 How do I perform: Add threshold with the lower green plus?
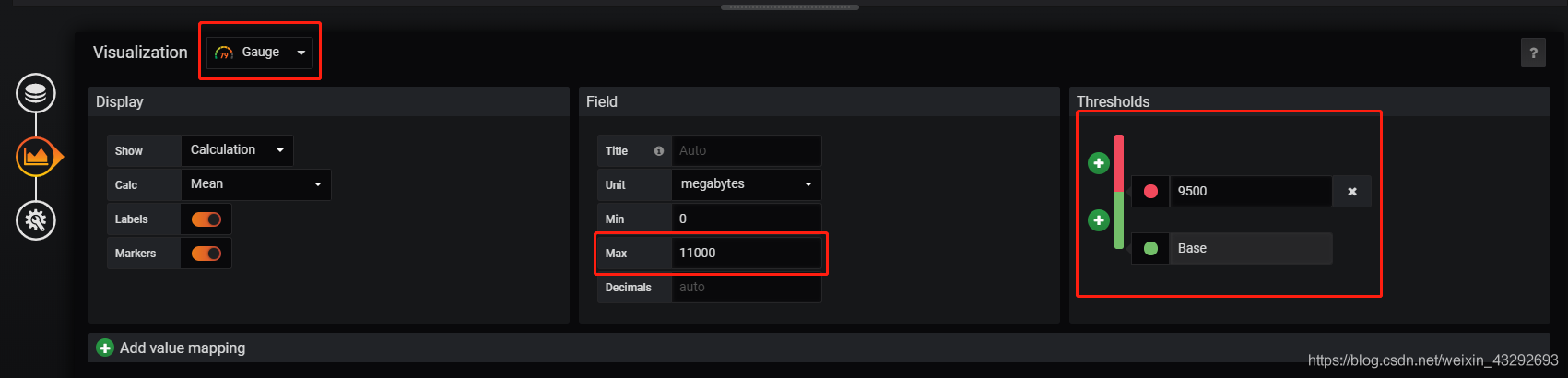pos(1099,220)
